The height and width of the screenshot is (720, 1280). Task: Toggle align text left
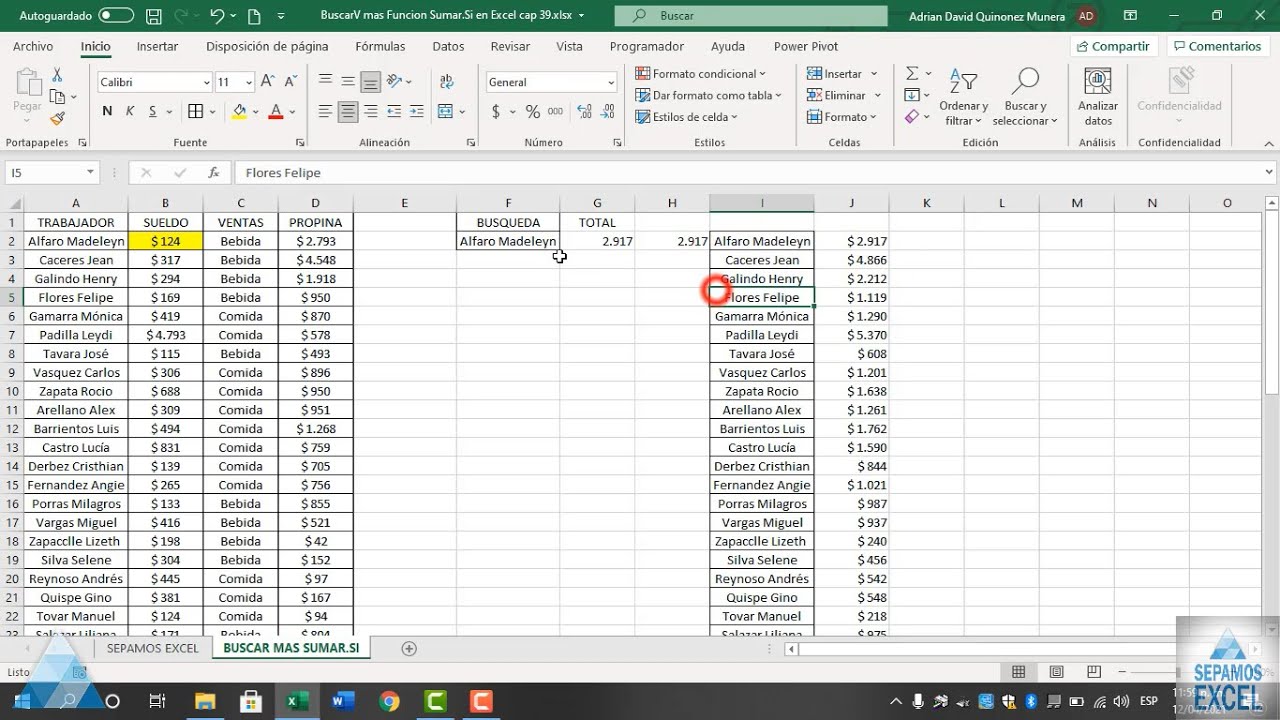pyautogui.click(x=325, y=111)
